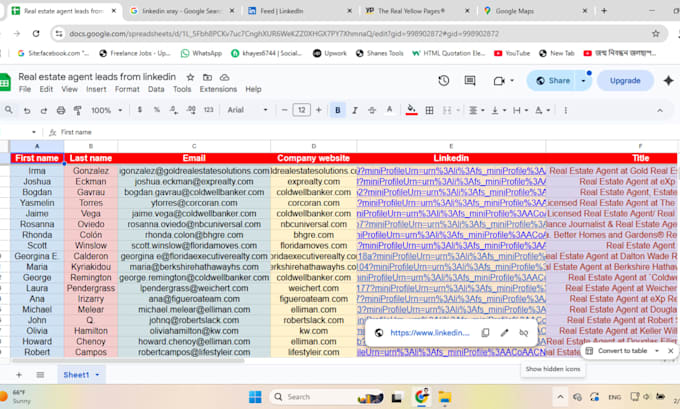Increase decimal places icon
This screenshot has height=409, width=680.
point(191,110)
